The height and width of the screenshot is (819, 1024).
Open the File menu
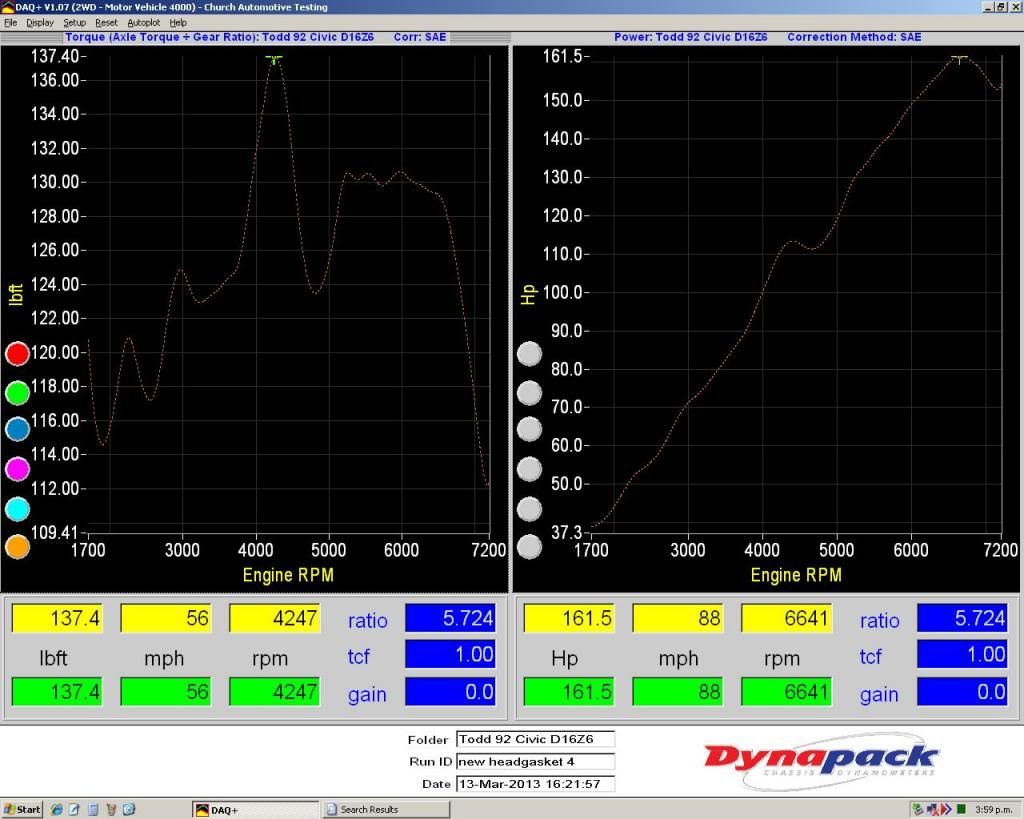(x=11, y=22)
